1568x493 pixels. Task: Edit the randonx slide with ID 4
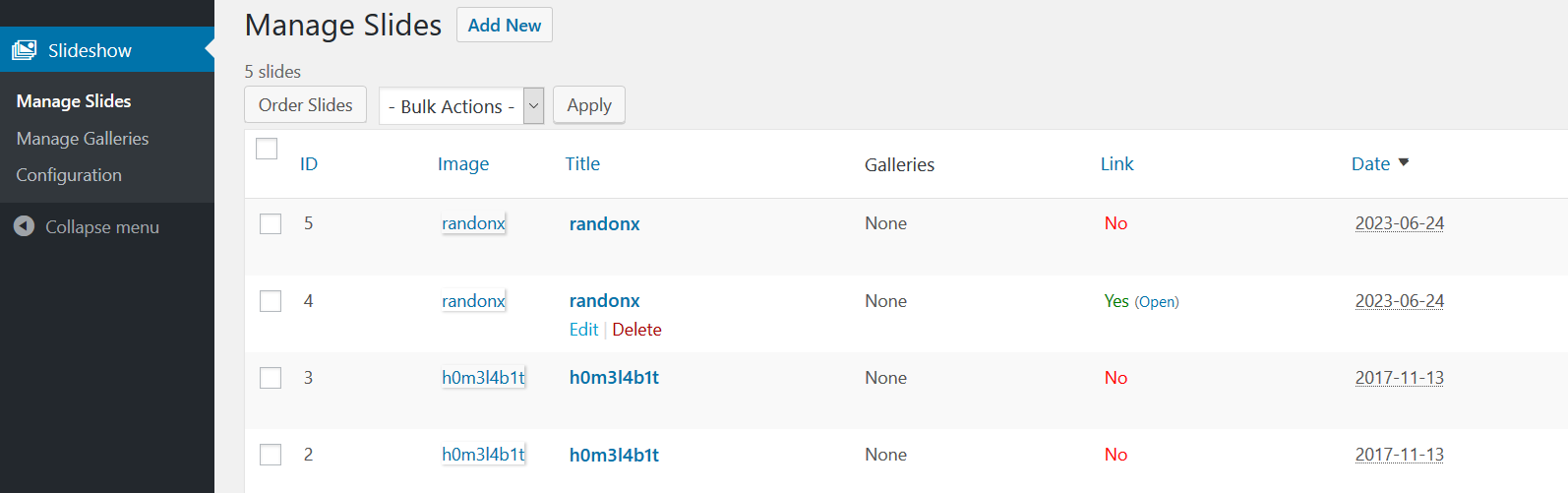pyautogui.click(x=583, y=330)
